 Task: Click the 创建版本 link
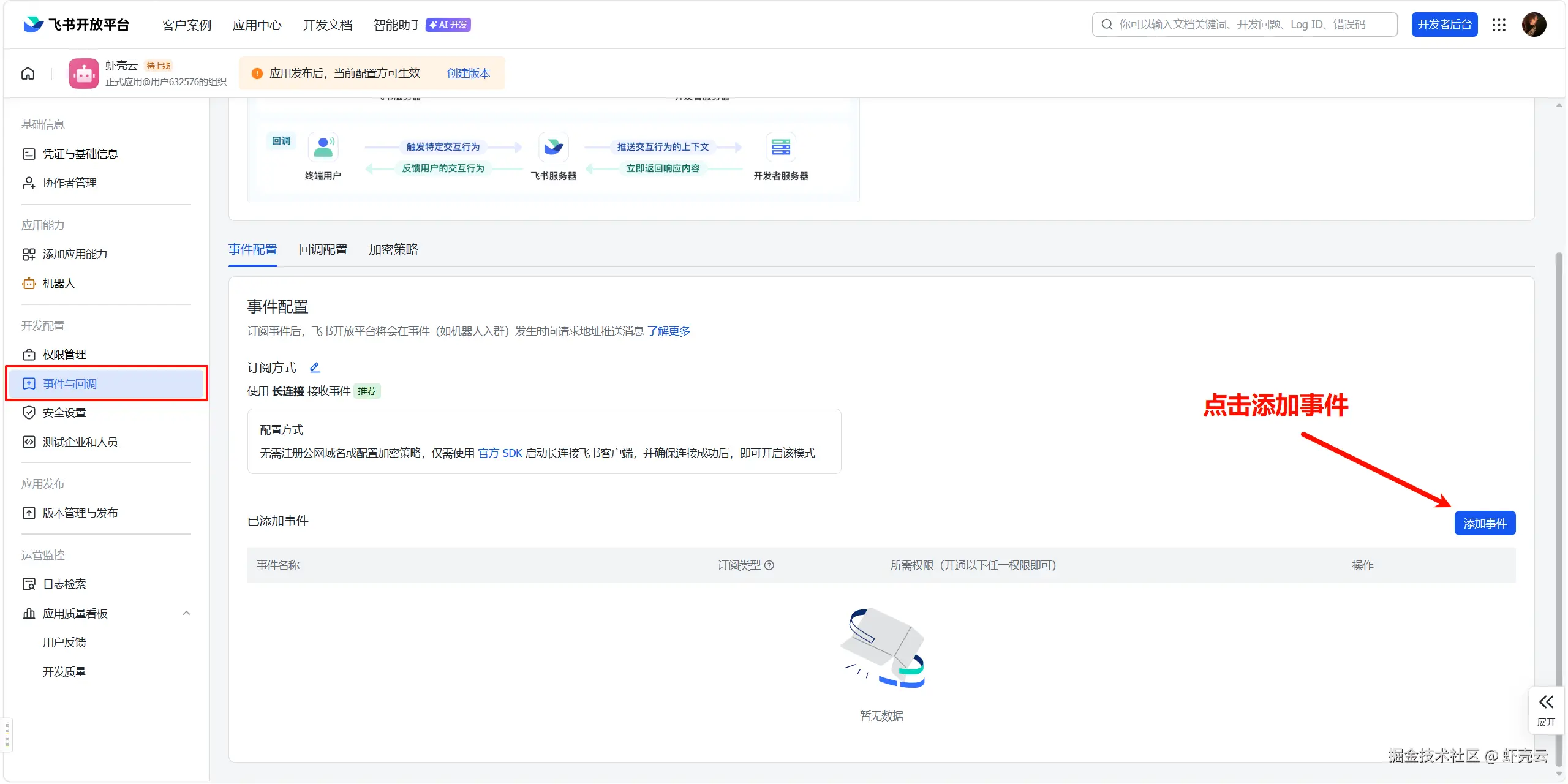coord(468,73)
